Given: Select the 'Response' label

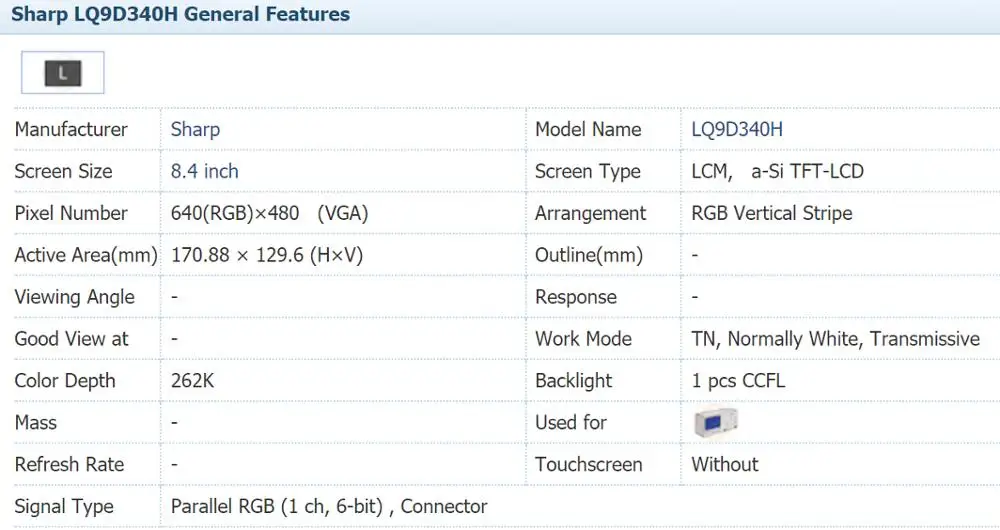Looking at the screenshot, I should [x=576, y=297].
